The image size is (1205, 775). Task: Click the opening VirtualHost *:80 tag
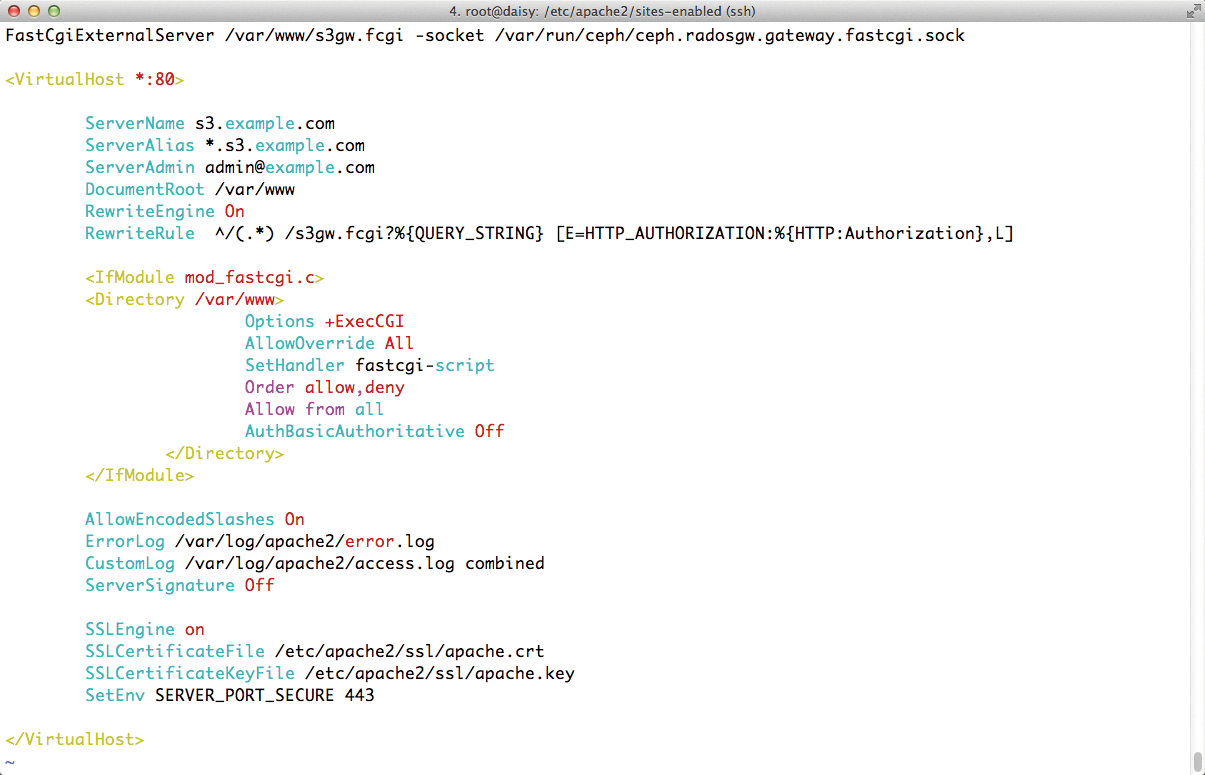point(95,79)
